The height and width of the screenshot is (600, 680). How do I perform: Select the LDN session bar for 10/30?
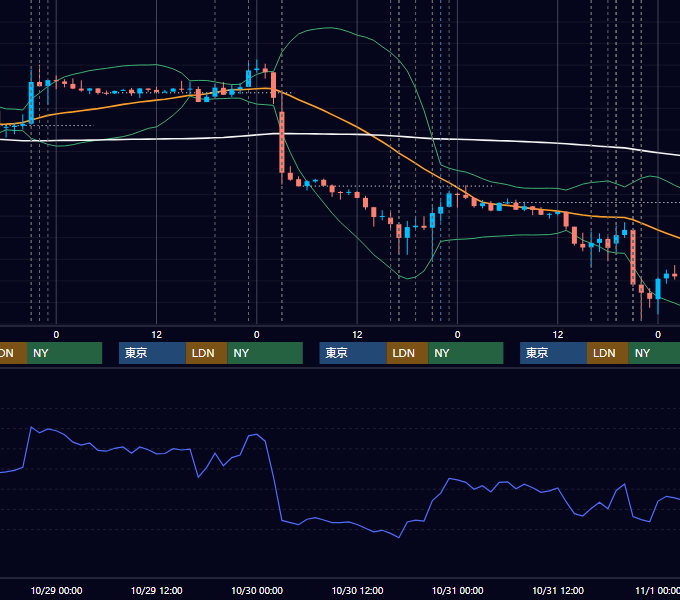pos(407,353)
